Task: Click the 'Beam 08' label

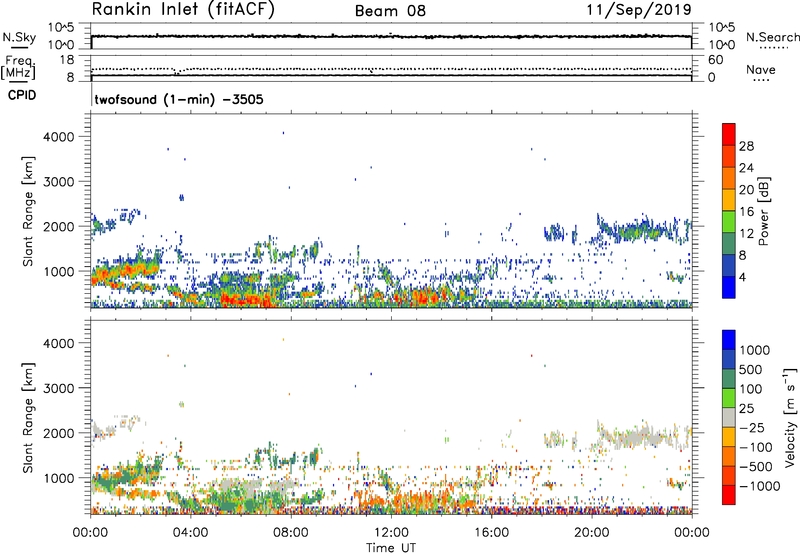Action: click(x=390, y=11)
